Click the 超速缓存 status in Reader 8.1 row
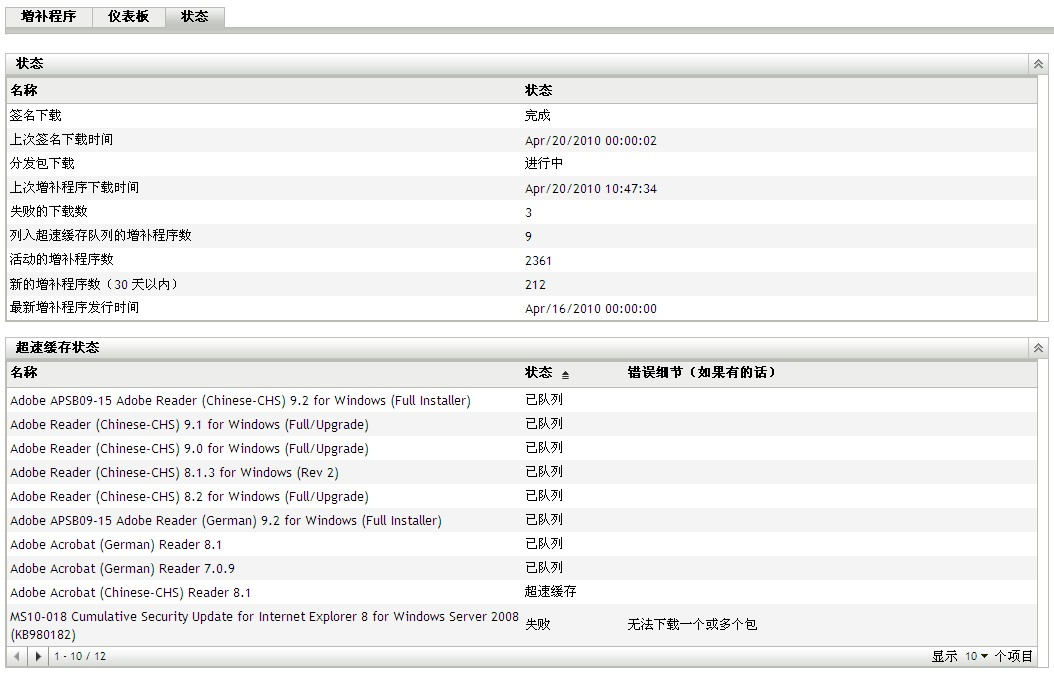 pos(551,592)
